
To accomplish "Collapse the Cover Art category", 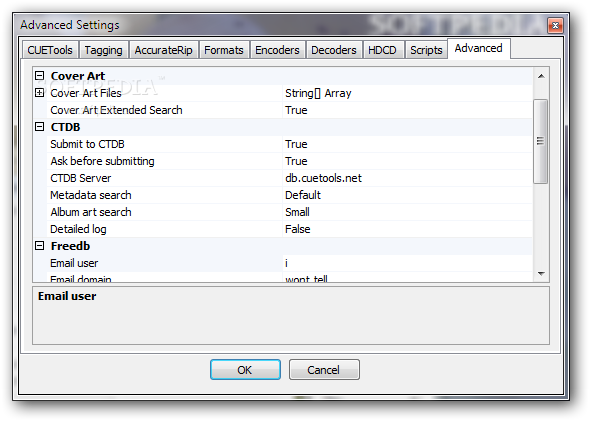I will click(x=40, y=76).
